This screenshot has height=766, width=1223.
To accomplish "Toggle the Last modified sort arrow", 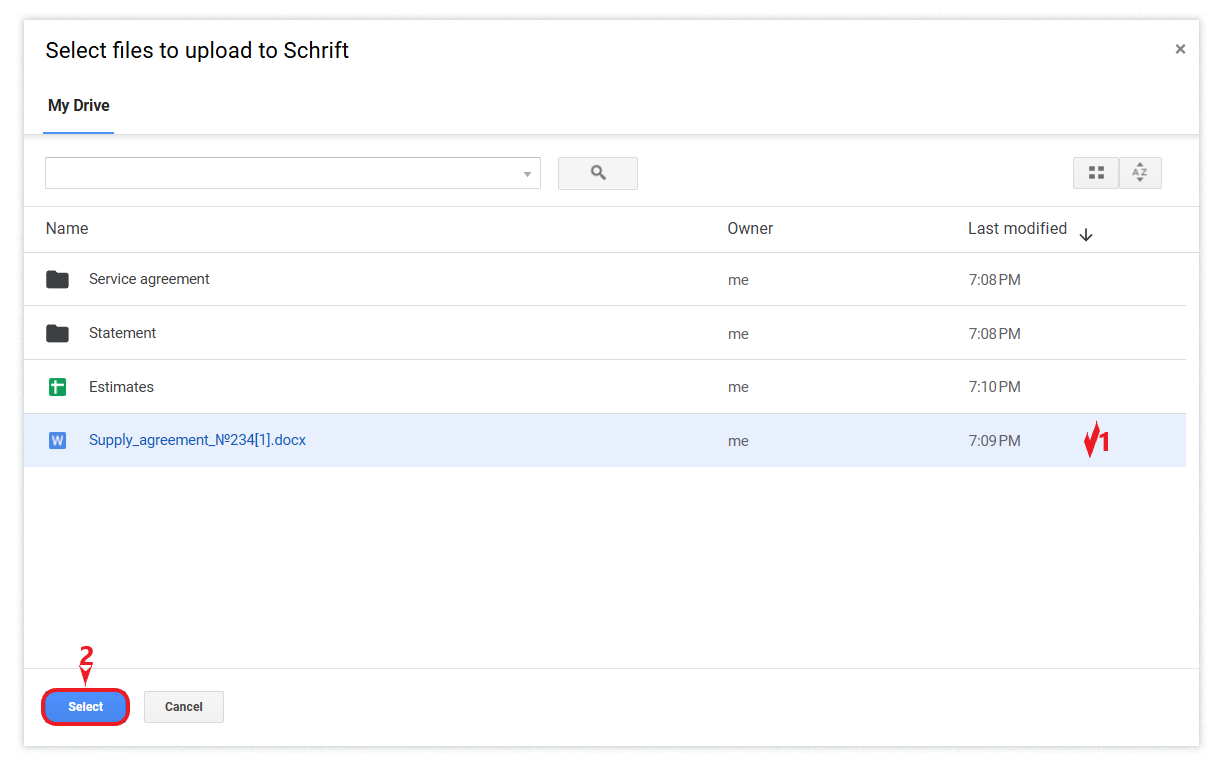I will click(1086, 235).
